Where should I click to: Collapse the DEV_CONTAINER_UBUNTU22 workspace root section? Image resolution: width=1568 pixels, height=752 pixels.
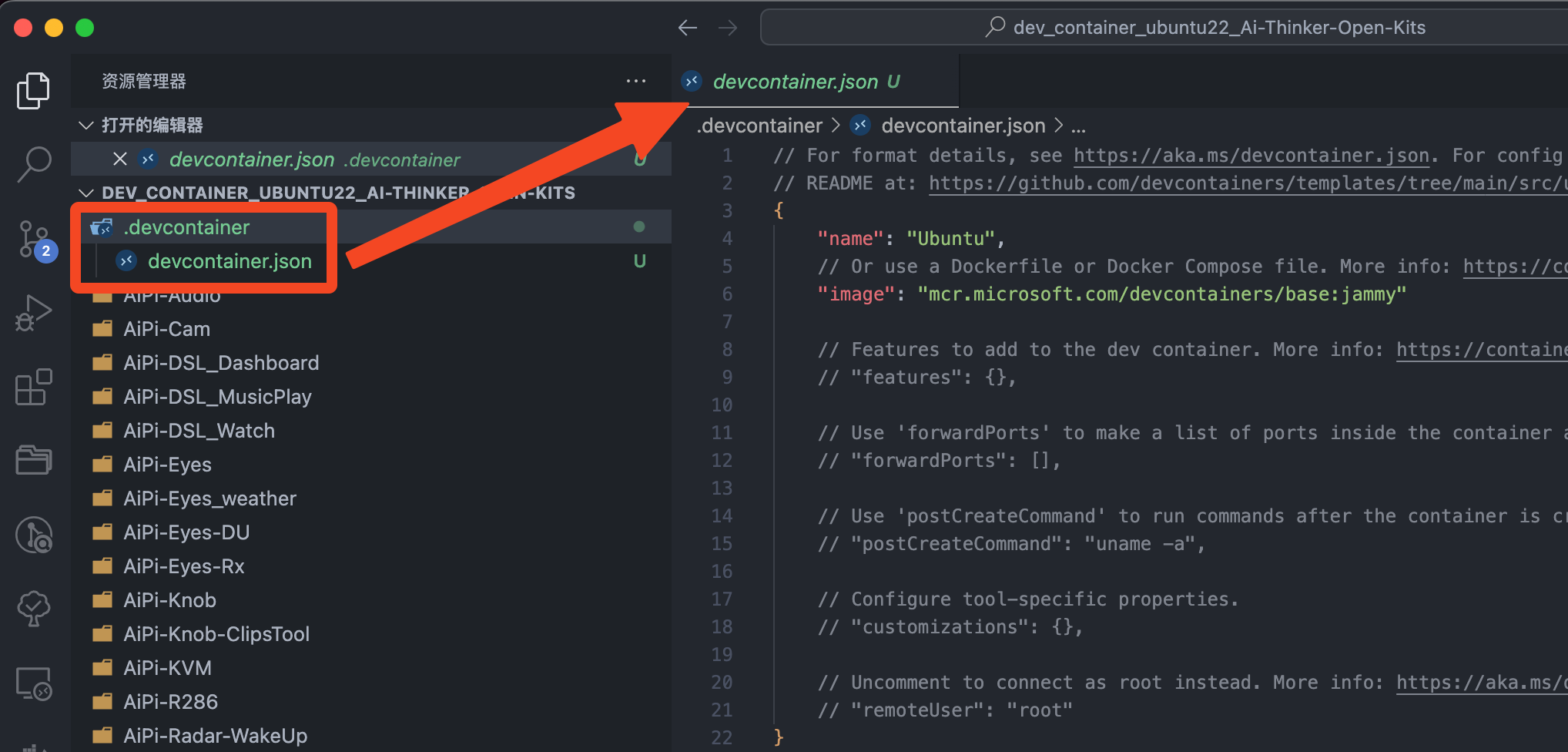[x=86, y=193]
